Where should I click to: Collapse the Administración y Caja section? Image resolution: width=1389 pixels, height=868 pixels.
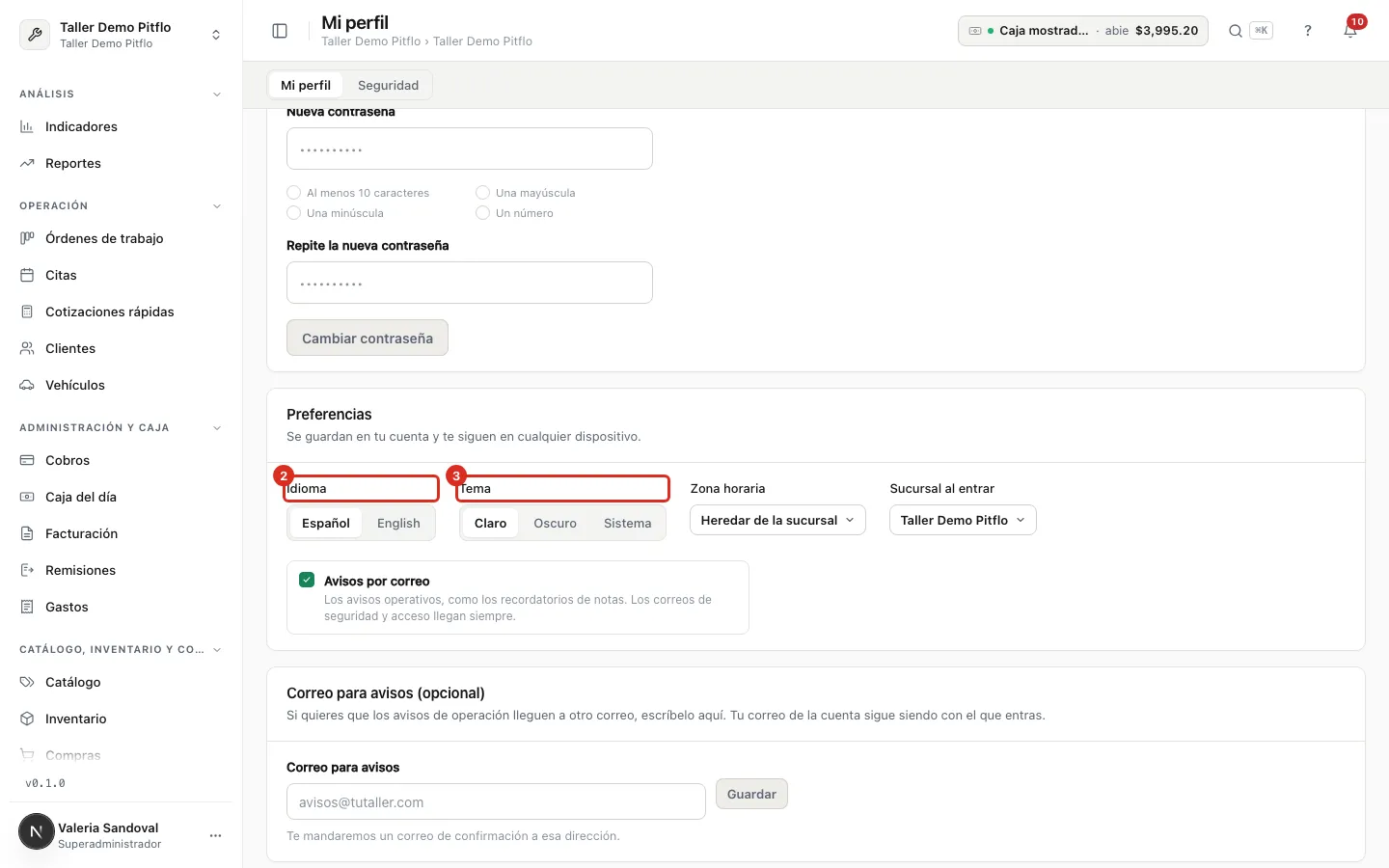pyautogui.click(x=217, y=428)
